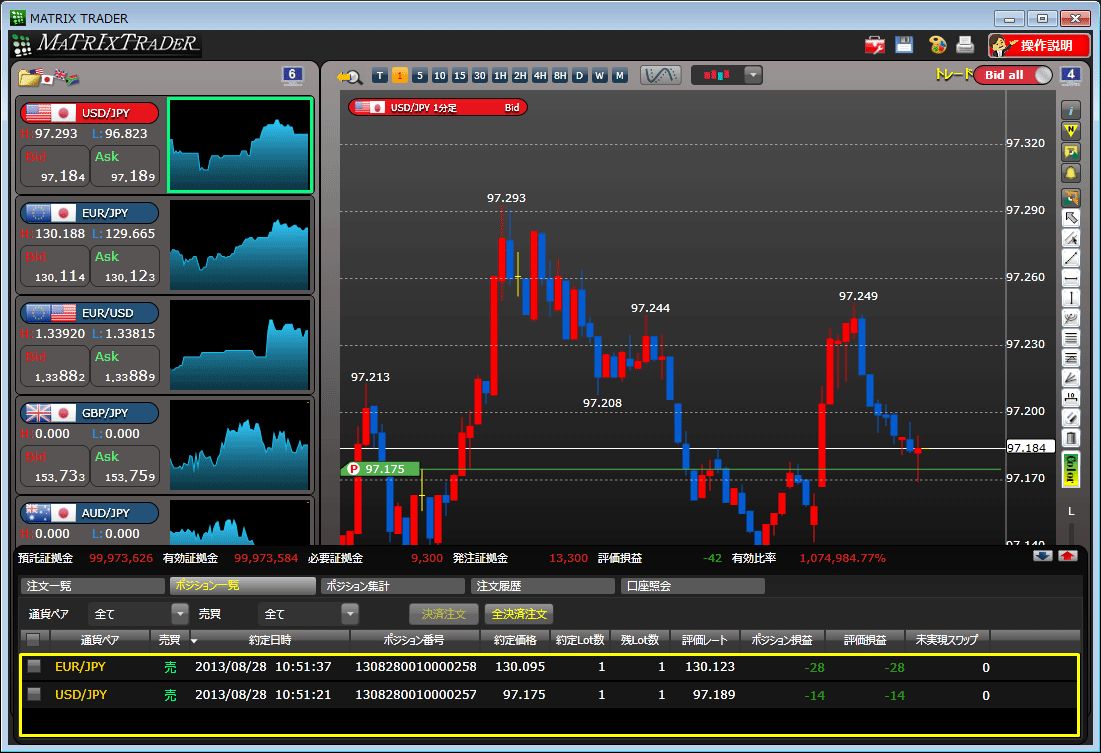This screenshot has width=1101, height=753.
Task: Click the zoom back magnifier icon
Action: [x=349, y=76]
